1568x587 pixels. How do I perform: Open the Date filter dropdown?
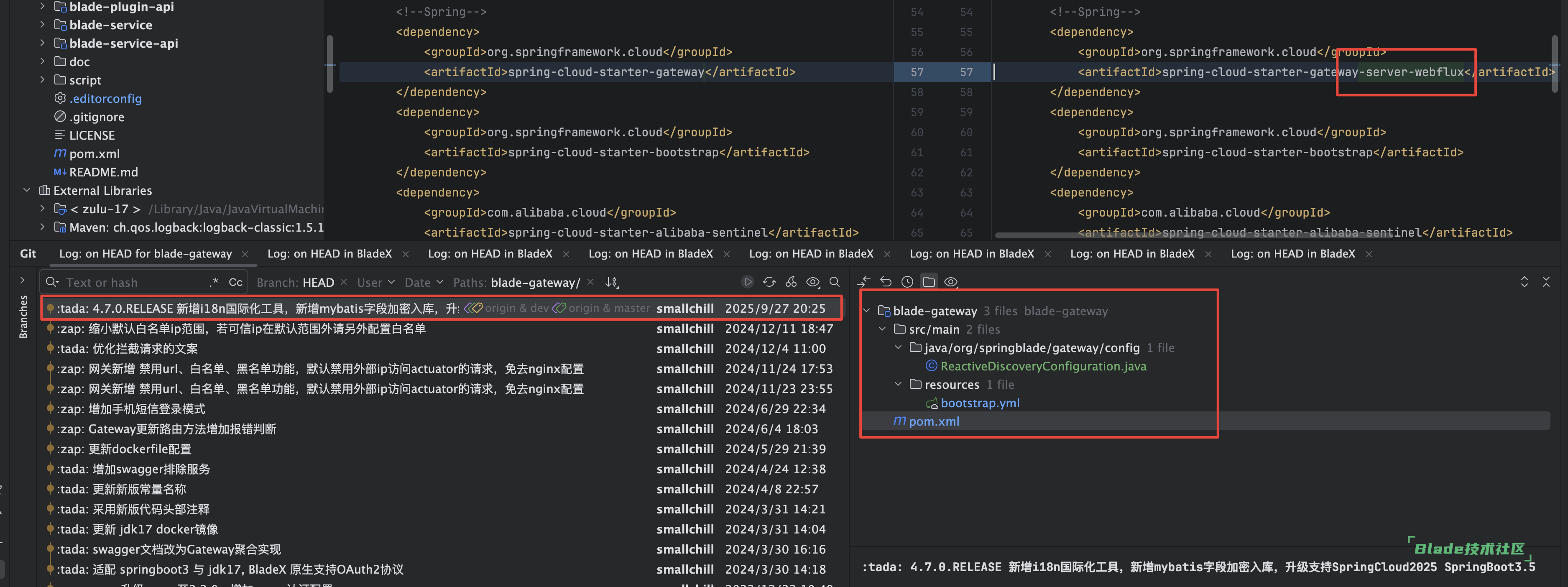[424, 283]
